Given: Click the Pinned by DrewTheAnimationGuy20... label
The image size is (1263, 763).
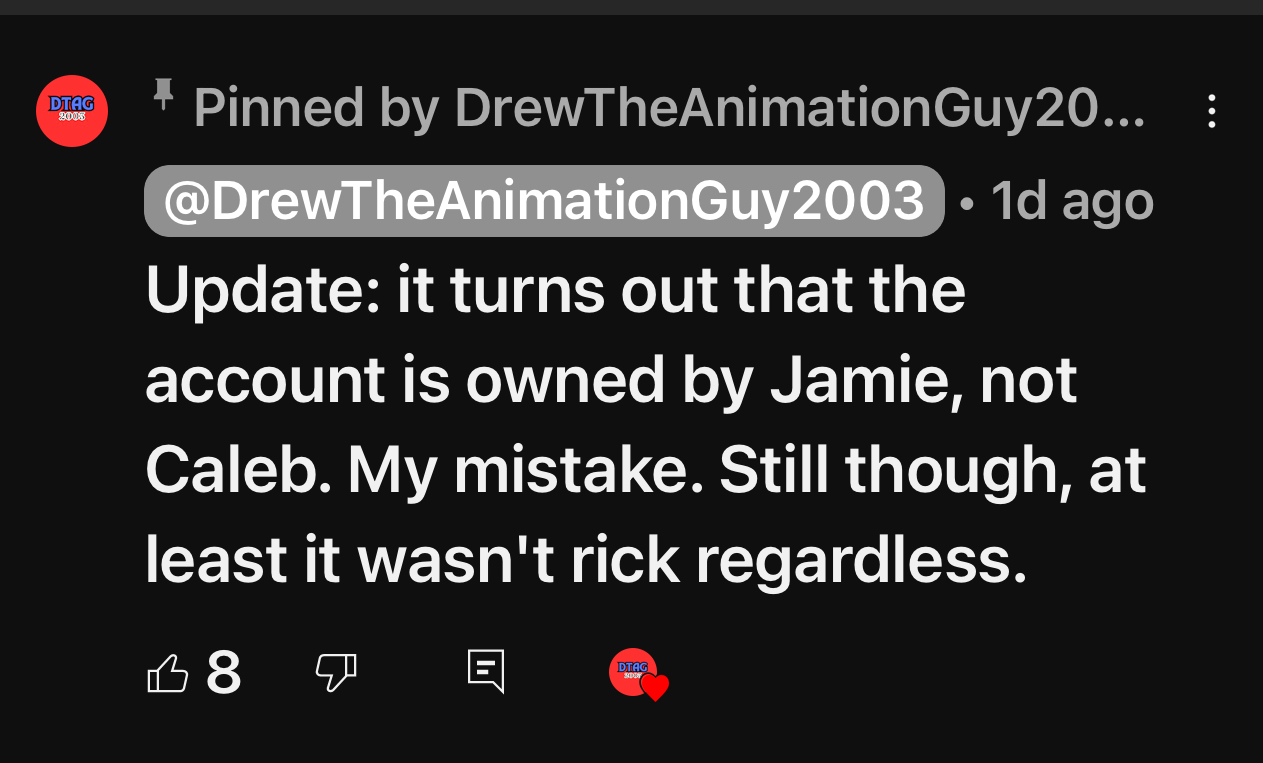Looking at the screenshot, I should tap(668, 108).
